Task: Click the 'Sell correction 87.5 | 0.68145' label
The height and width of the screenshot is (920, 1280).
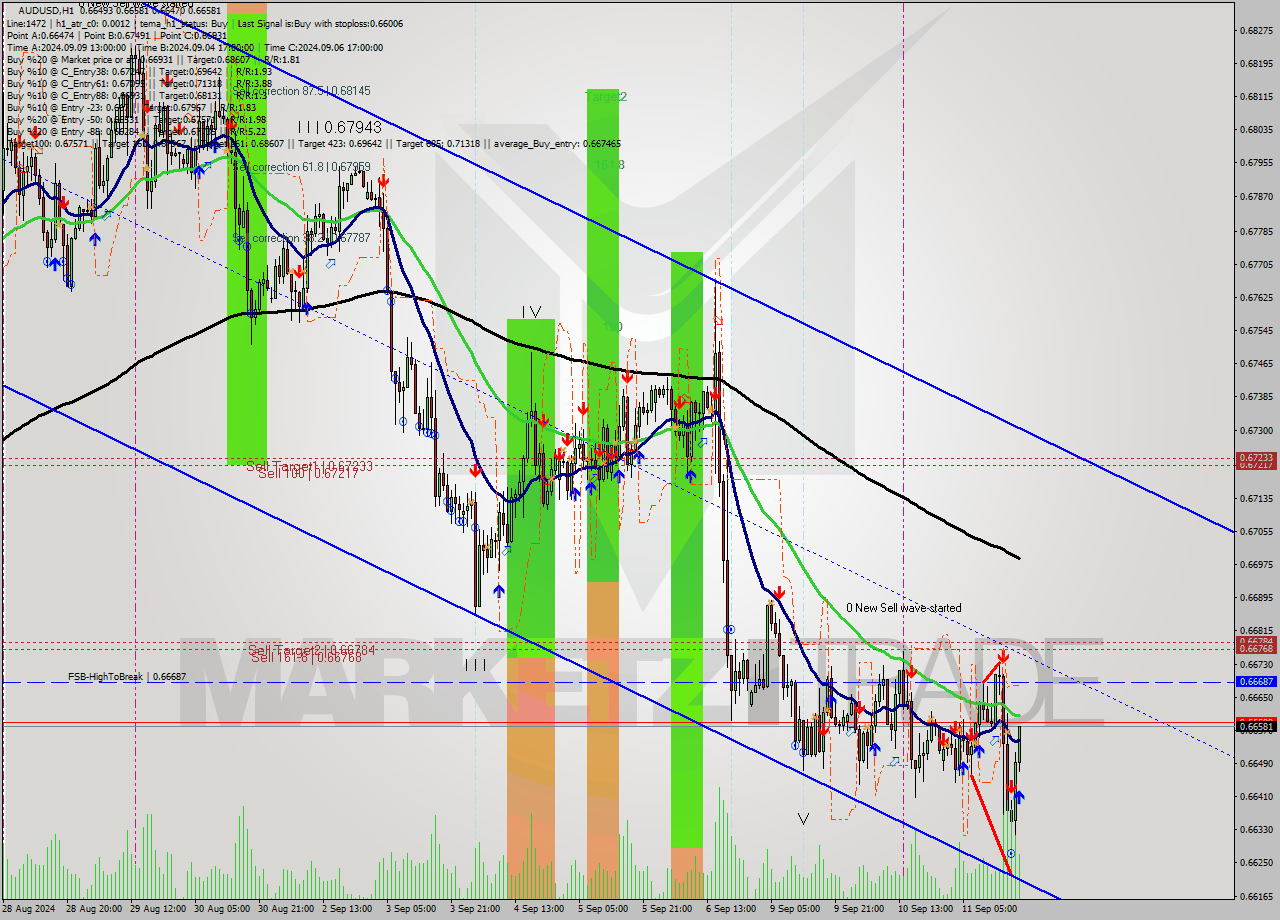Action: pos(301,91)
